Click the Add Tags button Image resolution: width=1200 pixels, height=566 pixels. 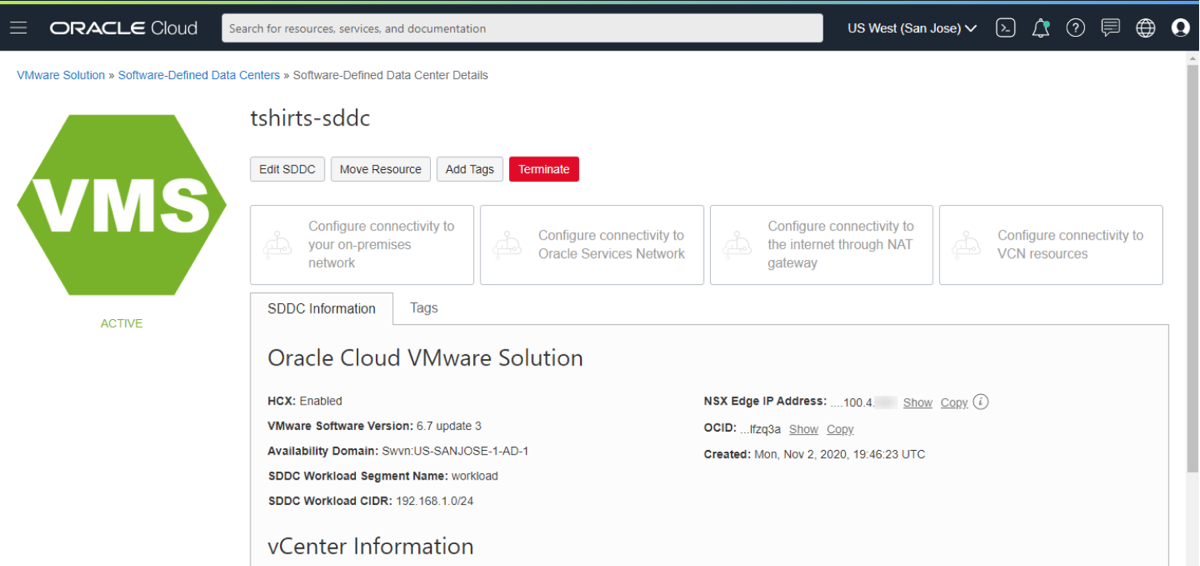[470, 169]
